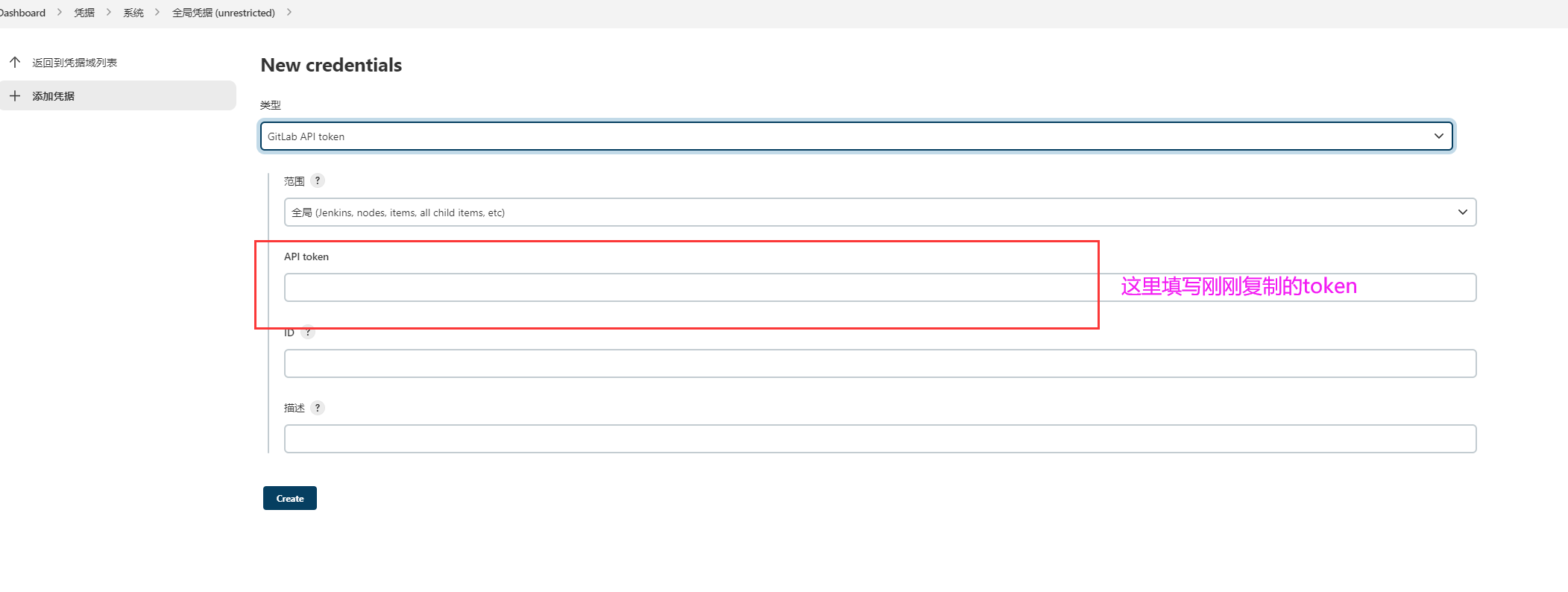
Task: Focus the 描述 input field
Action: (x=880, y=439)
